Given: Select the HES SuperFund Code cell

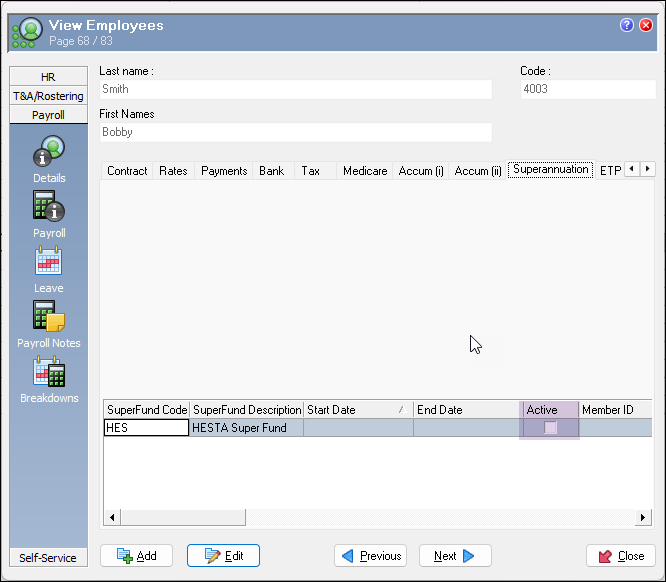Looking at the screenshot, I should tap(147, 427).
